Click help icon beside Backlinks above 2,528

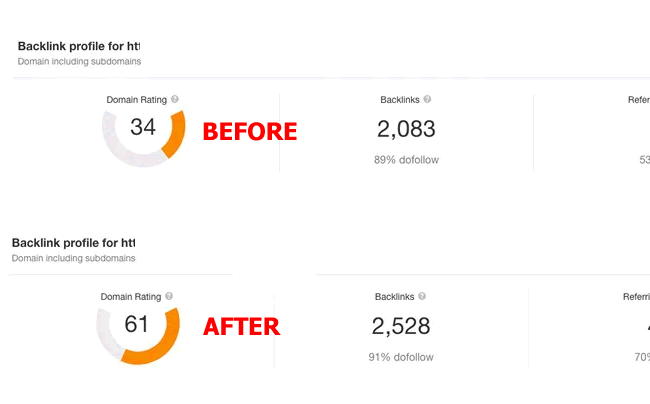click(x=422, y=297)
